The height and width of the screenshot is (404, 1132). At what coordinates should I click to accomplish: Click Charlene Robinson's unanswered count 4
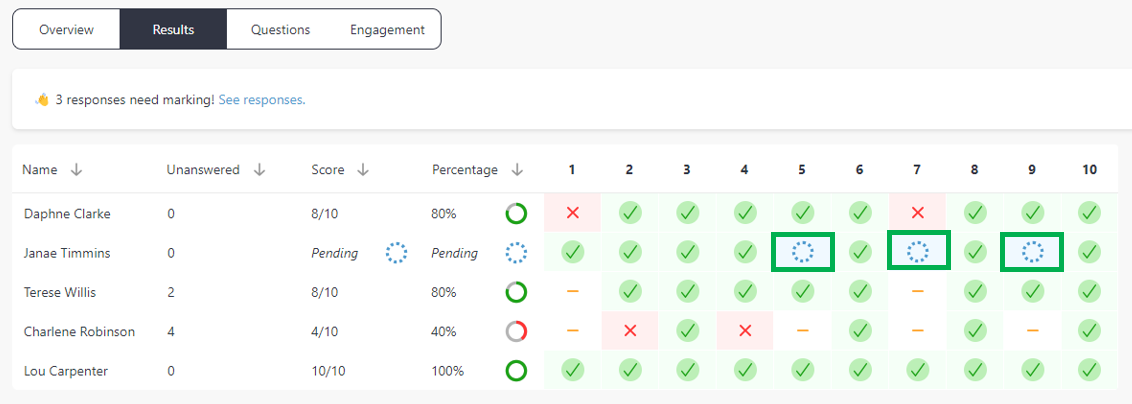170,332
